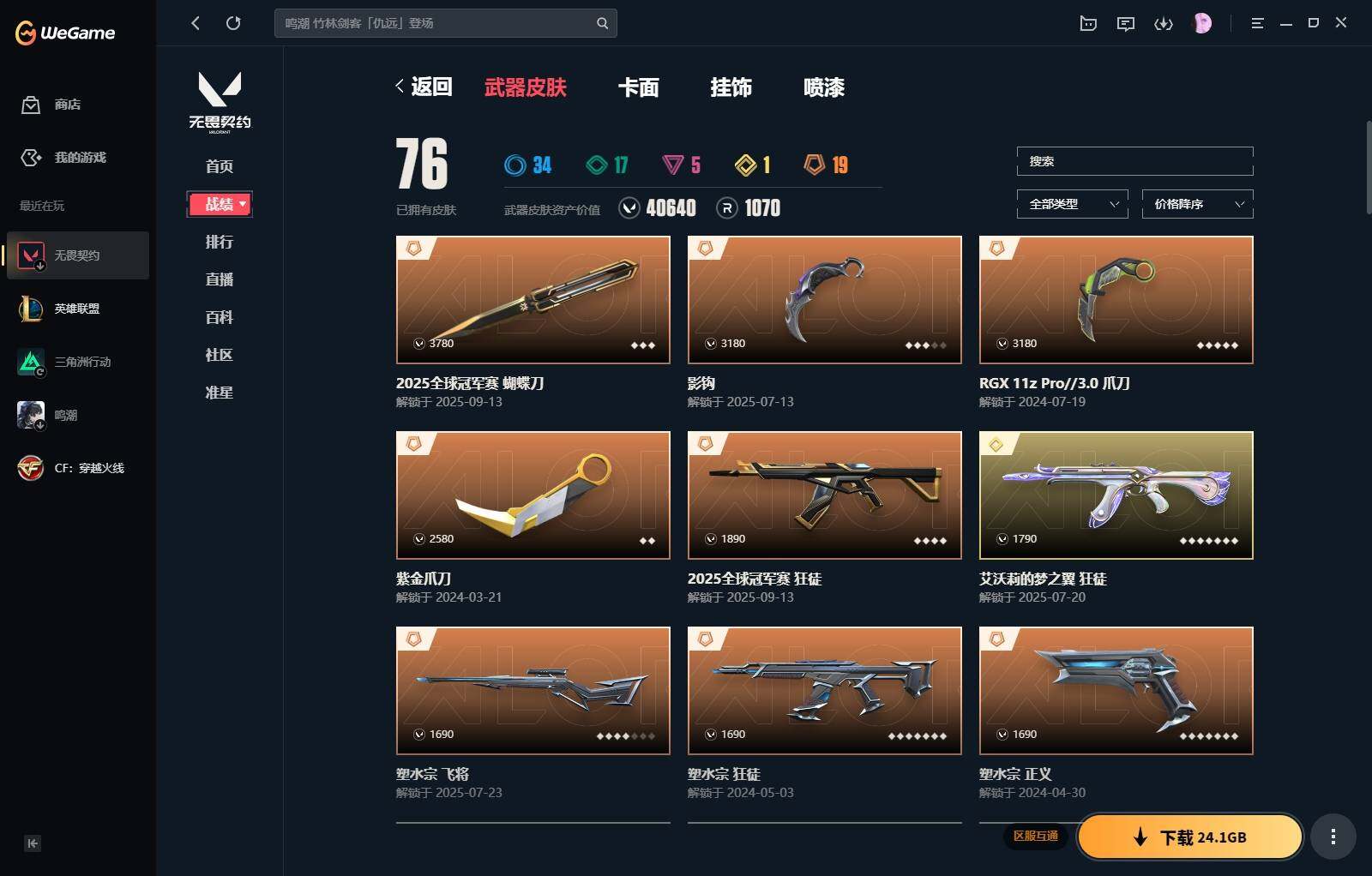Expand the 价格降序 sort dropdown
The image size is (1372, 876).
(1198, 204)
